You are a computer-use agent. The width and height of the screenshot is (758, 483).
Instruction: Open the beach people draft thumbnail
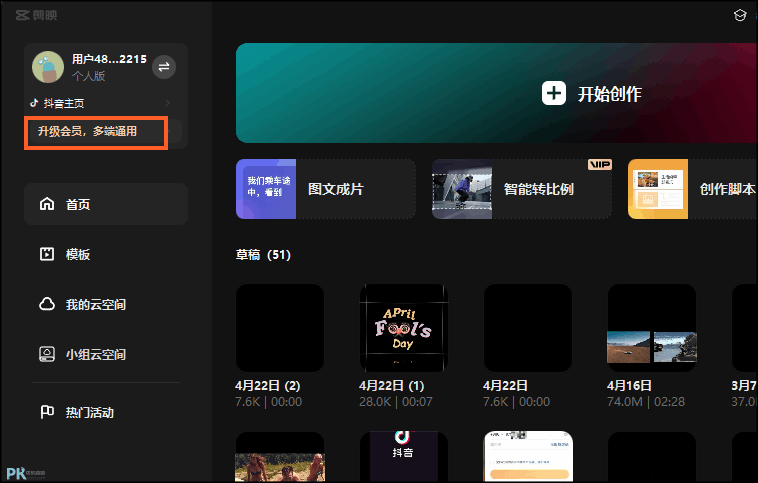[x=280, y=457]
